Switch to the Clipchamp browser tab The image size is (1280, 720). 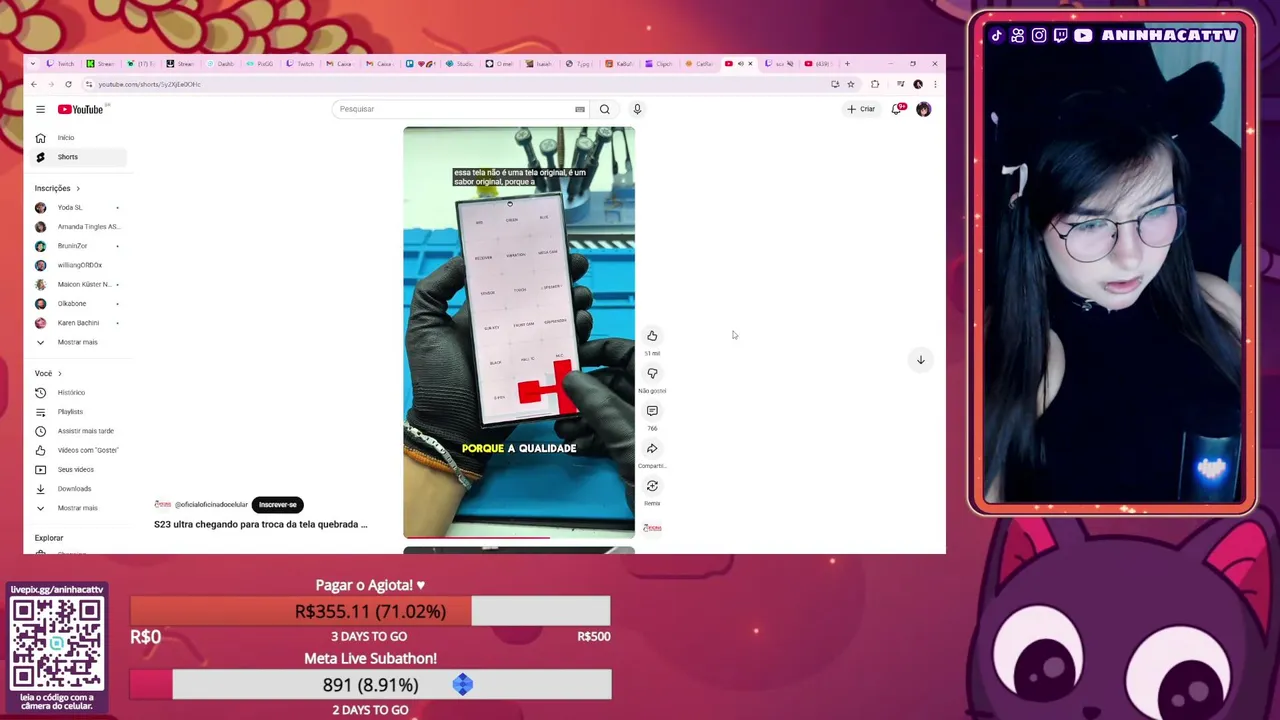pos(659,64)
